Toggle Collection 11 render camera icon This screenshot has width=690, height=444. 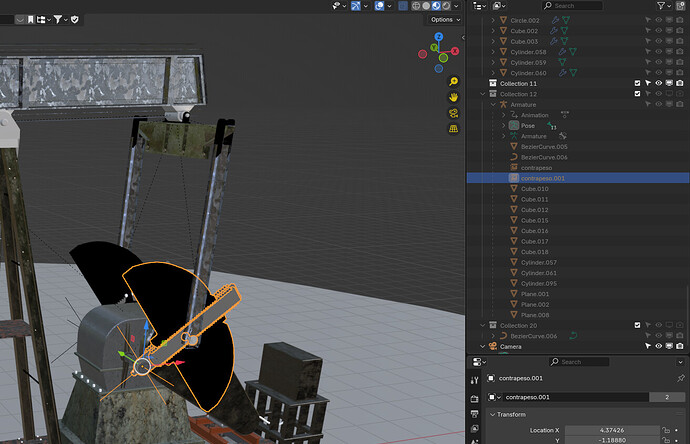point(680,83)
